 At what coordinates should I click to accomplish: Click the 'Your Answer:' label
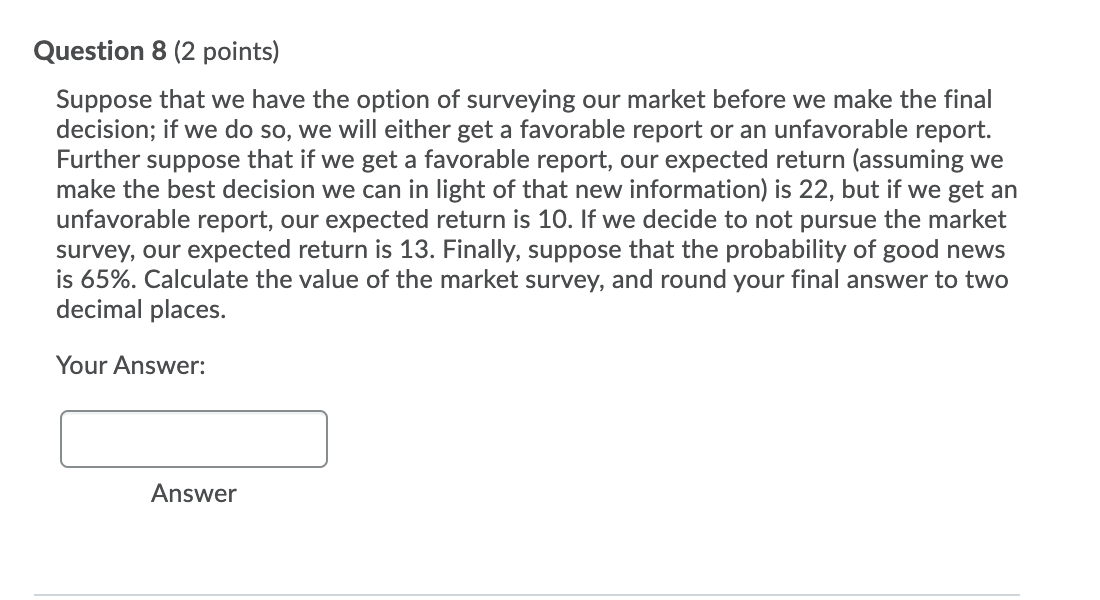point(131,366)
